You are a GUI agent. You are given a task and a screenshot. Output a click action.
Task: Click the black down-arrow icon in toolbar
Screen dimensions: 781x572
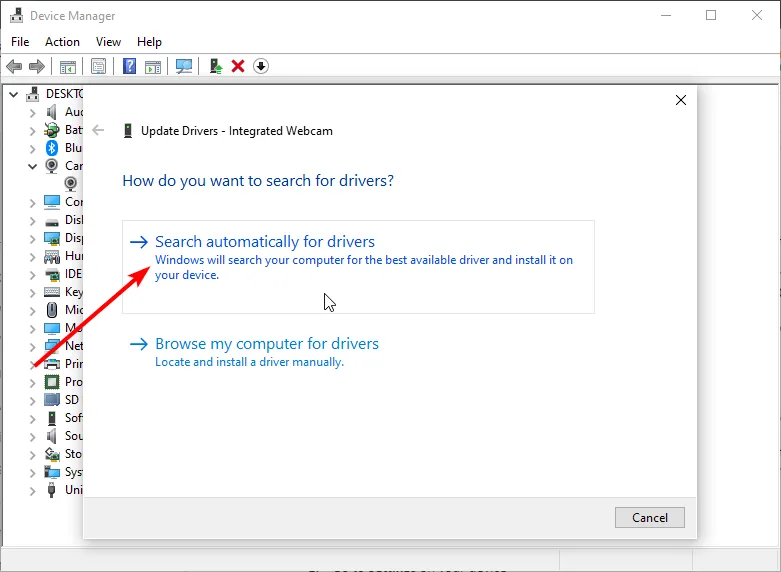(261, 67)
